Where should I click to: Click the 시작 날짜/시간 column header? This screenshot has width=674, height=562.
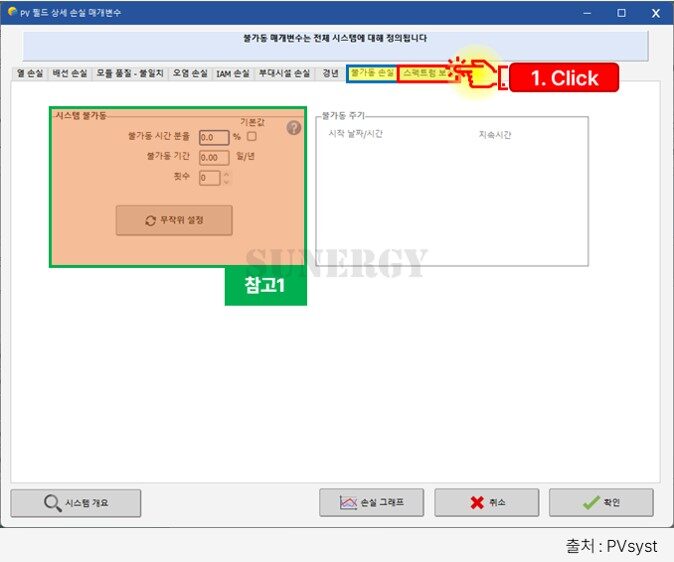coord(355,134)
